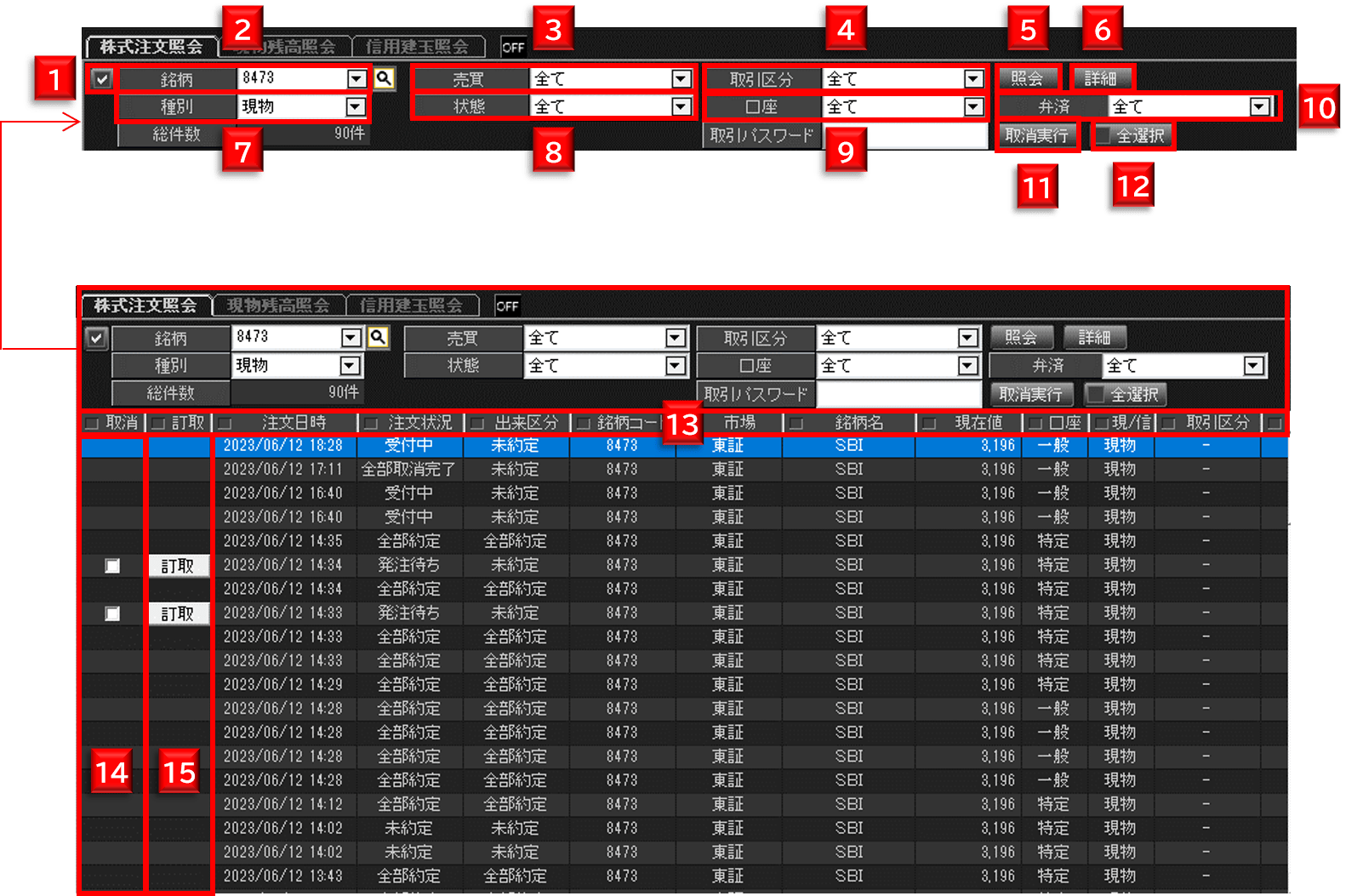The height and width of the screenshot is (896, 1357).
Task: Open the 状態 dropdown in the upper panel
Action: (681, 106)
